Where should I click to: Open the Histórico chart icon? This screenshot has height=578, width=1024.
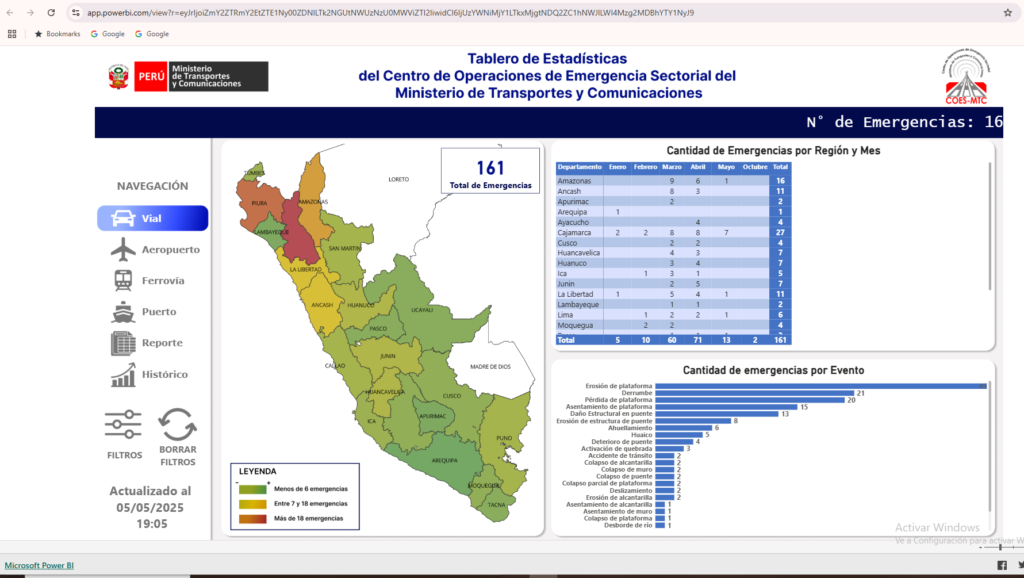[123, 374]
